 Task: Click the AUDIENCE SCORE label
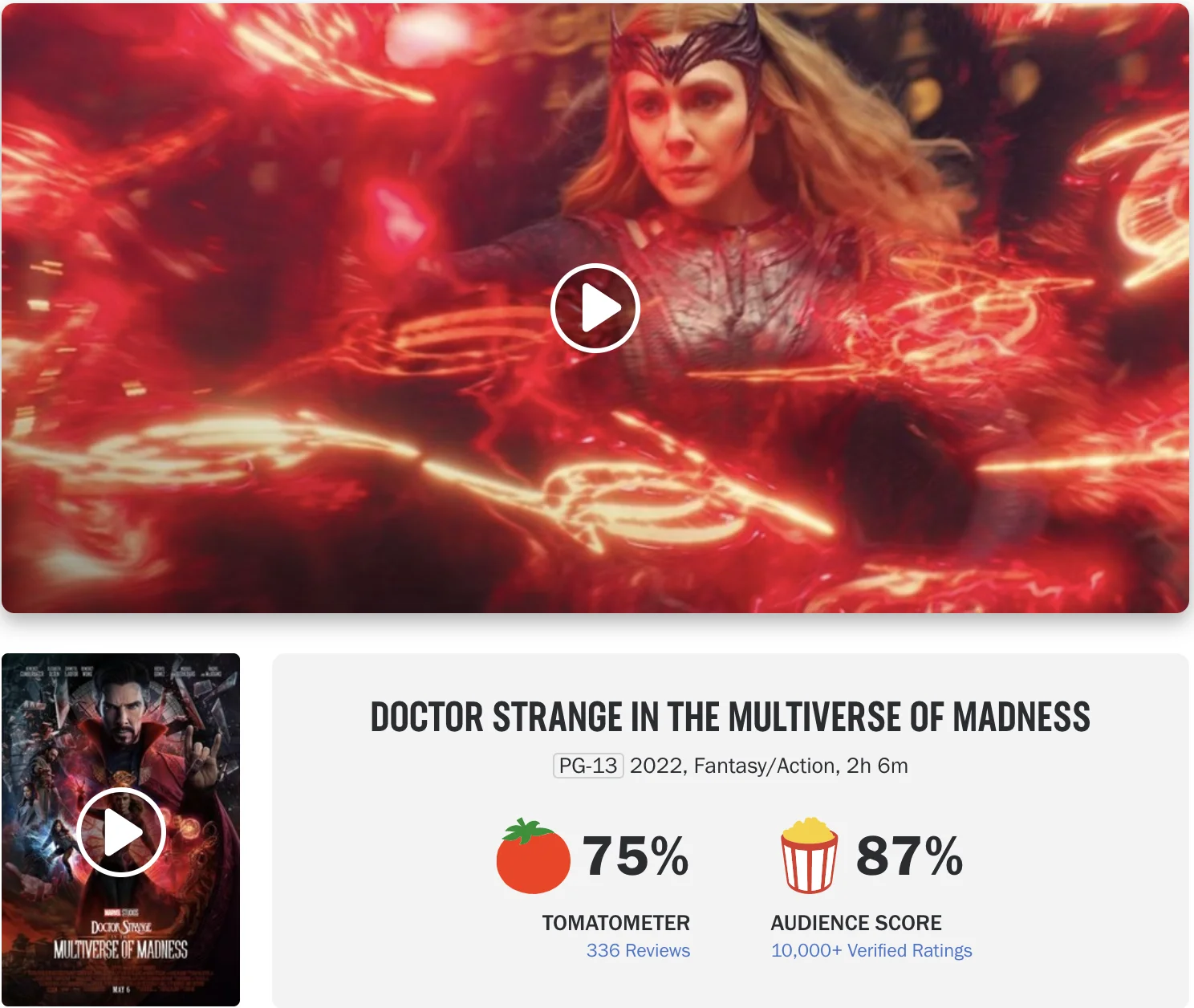pos(856,923)
